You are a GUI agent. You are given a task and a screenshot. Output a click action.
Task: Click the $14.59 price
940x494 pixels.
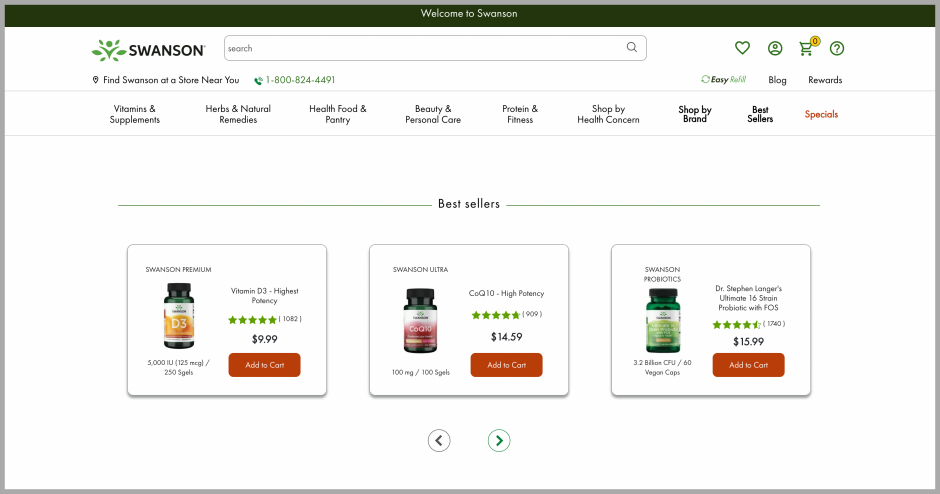pyautogui.click(x=507, y=337)
